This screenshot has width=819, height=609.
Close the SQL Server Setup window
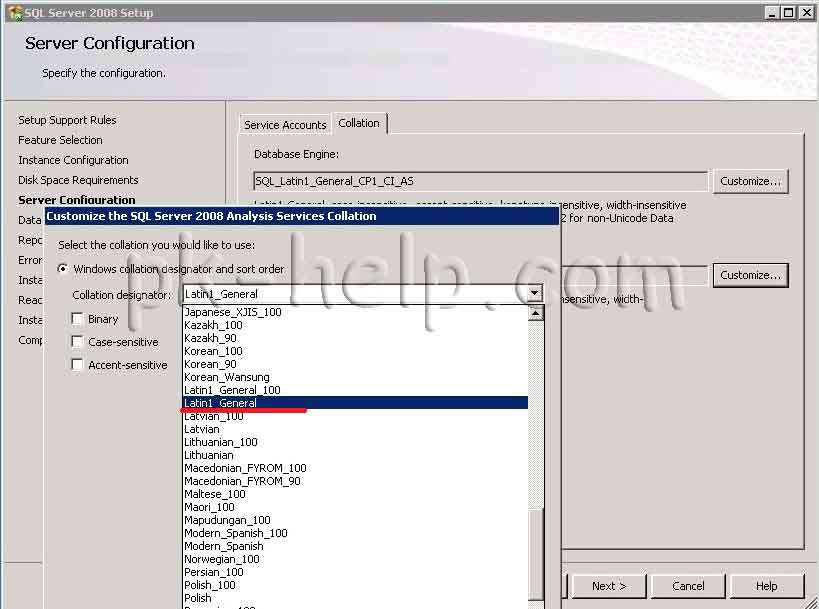806,13
